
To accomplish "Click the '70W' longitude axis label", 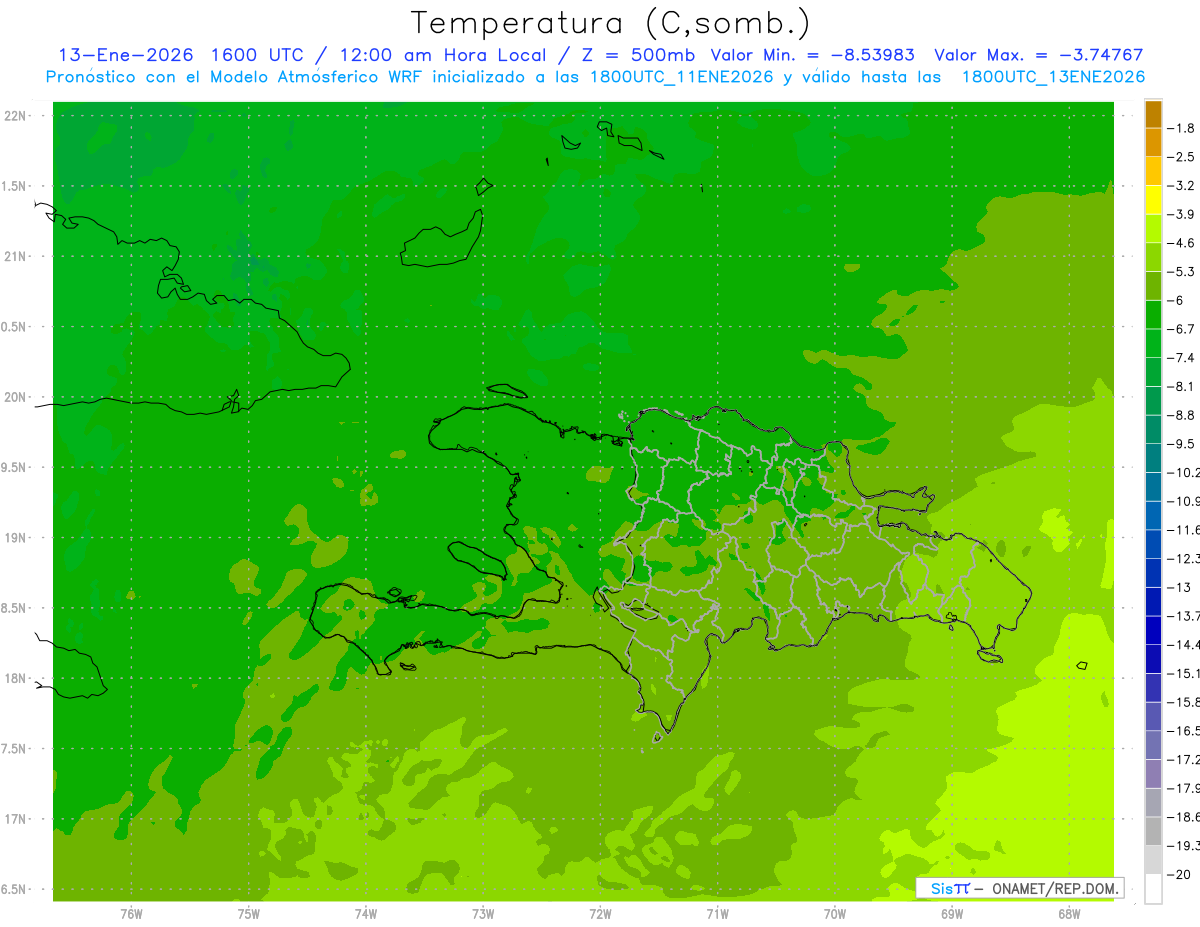I will click(x=835, y=913).
